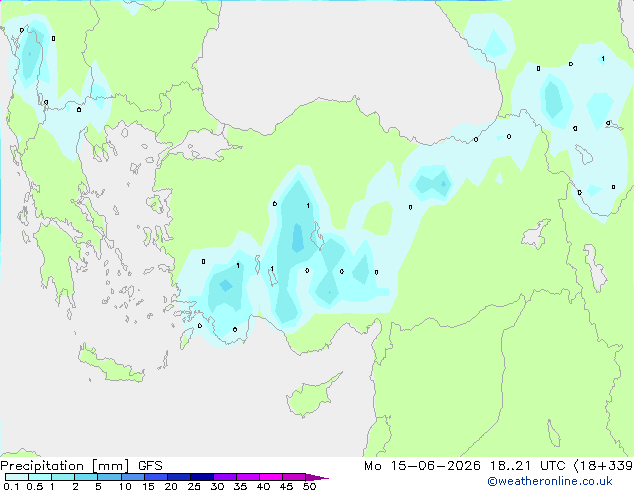Screen dimensions: 634x490
Task: Click the island of Crete on map
Action: 110,366
